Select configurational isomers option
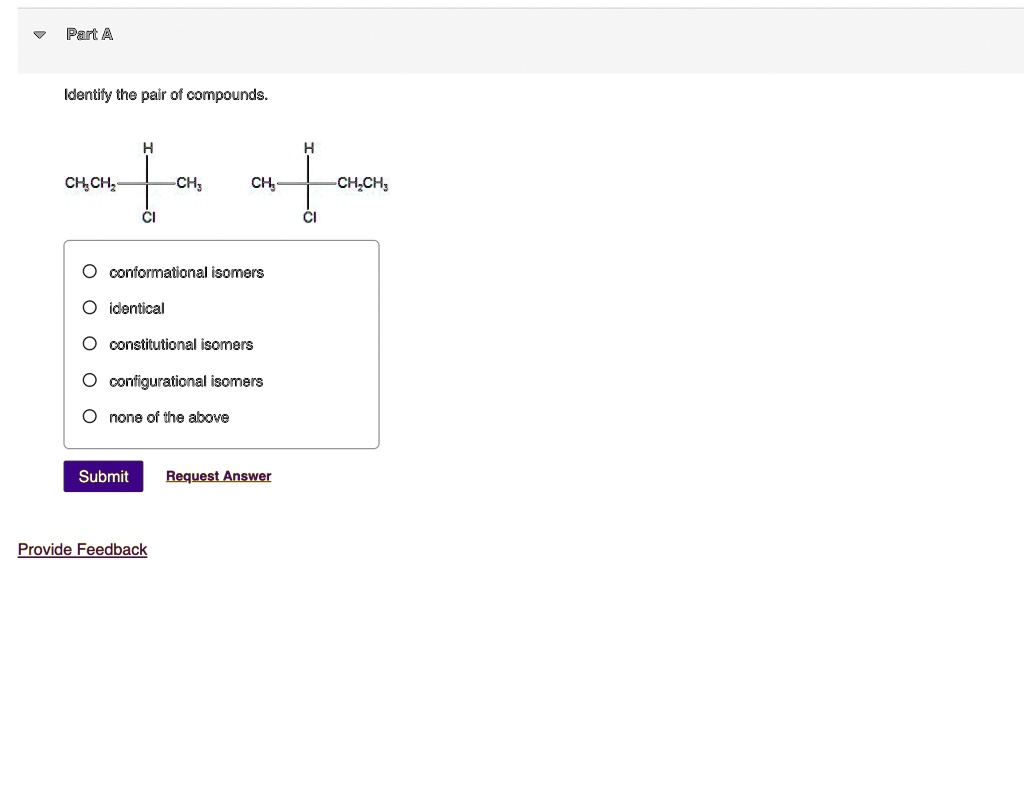The image size is (1024, 791). 89,380
